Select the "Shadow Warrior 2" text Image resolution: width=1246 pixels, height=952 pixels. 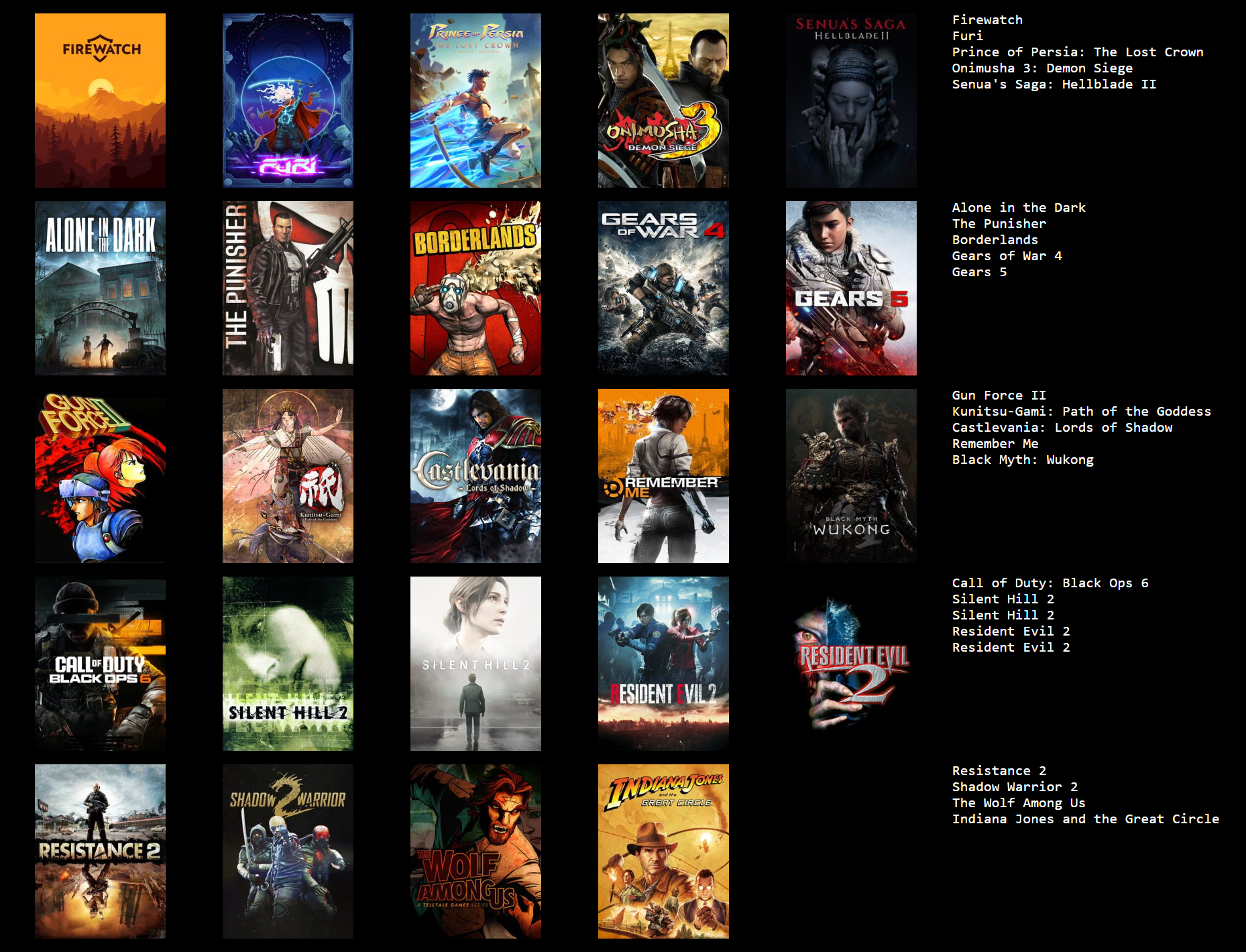point(1015,787)
